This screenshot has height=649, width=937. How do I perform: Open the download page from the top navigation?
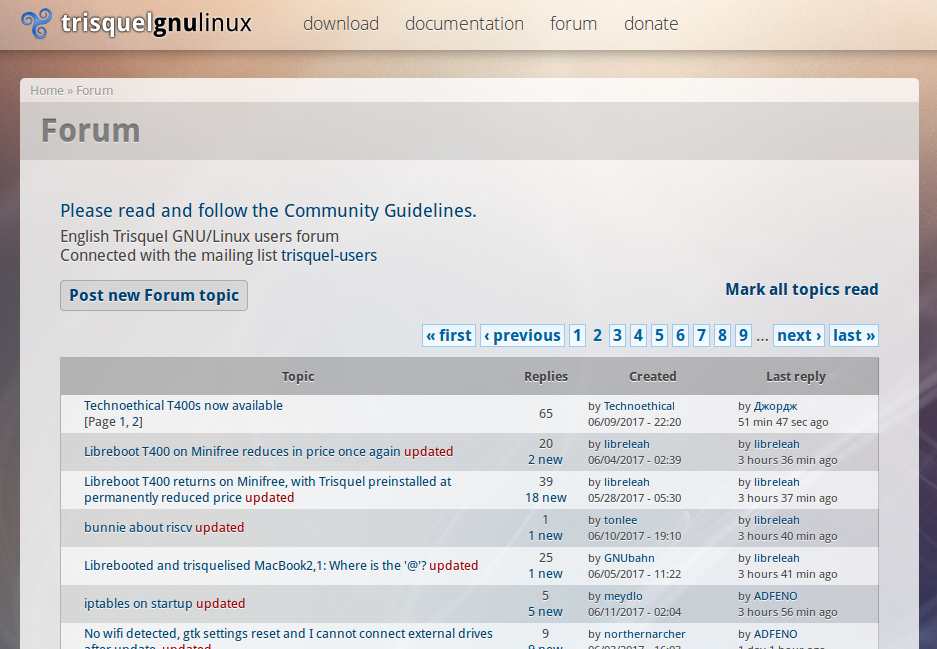tap(341, 24)
